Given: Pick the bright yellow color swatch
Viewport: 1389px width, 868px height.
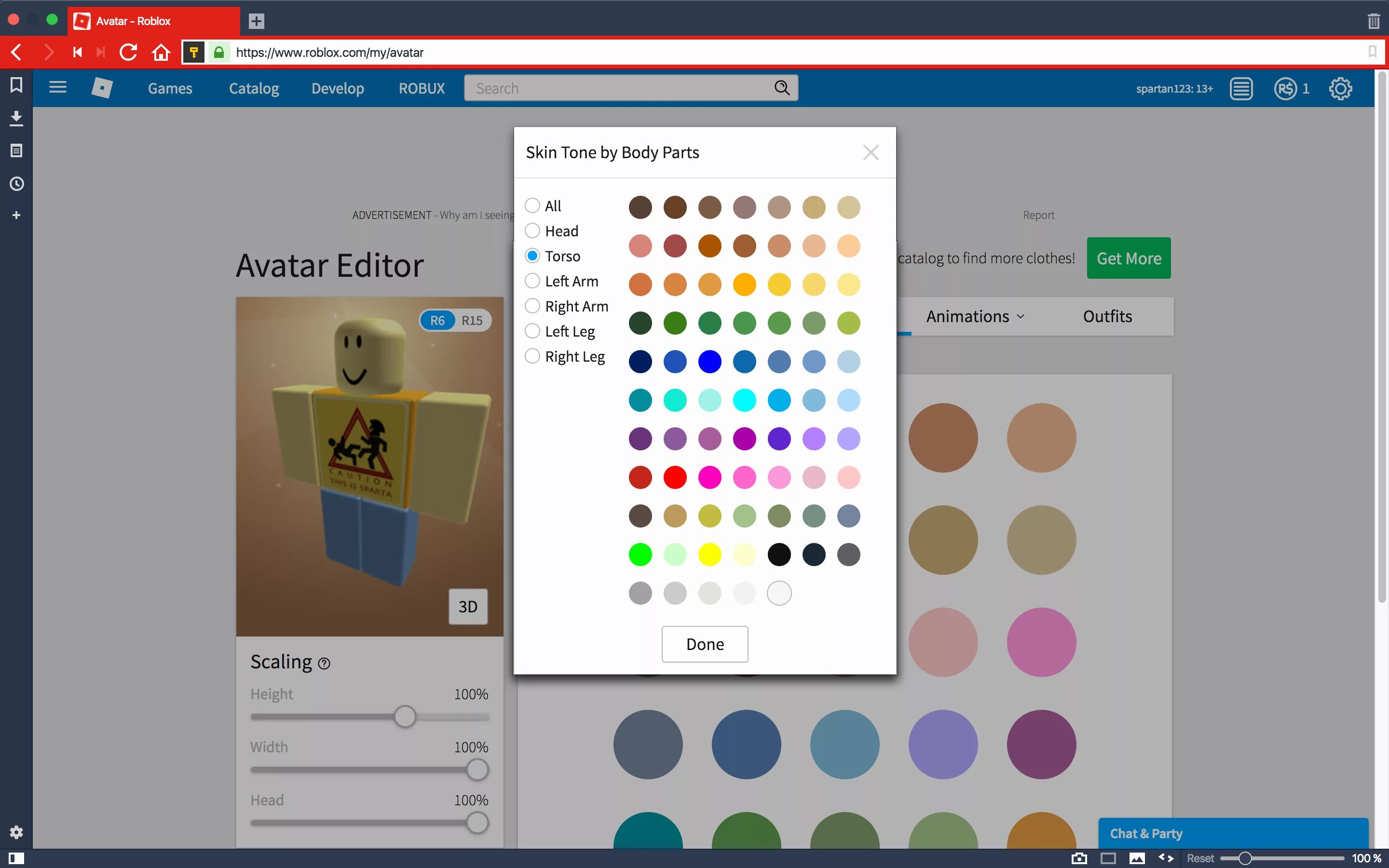Looking at the screenshot, I should coord(709,555).
